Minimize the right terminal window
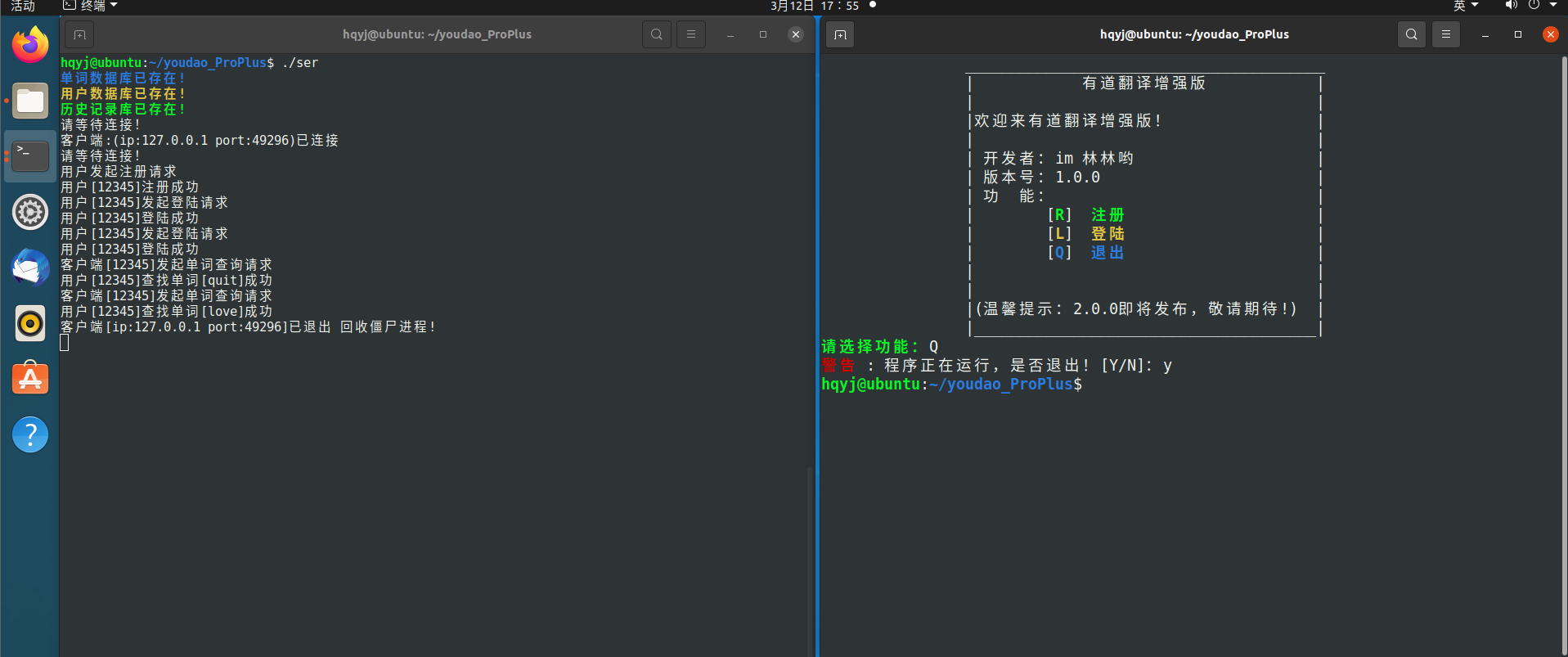Viewport: 1568px width, 657px height. (x=1485, y=34)
